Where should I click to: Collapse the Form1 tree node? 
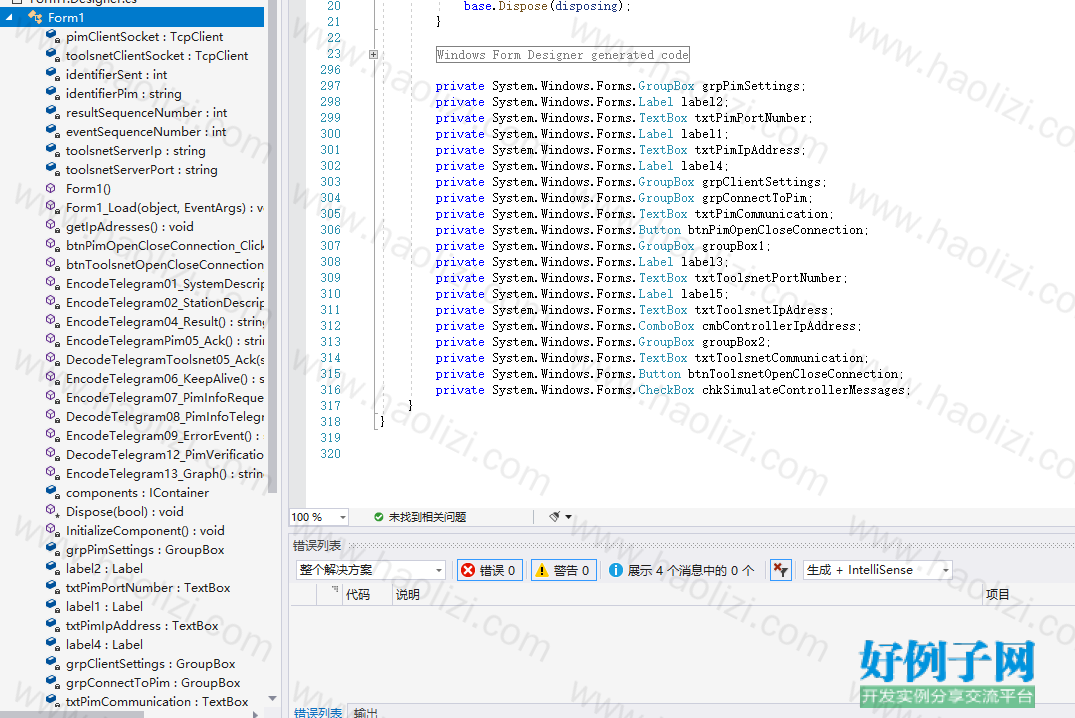(x=9, y=17)
